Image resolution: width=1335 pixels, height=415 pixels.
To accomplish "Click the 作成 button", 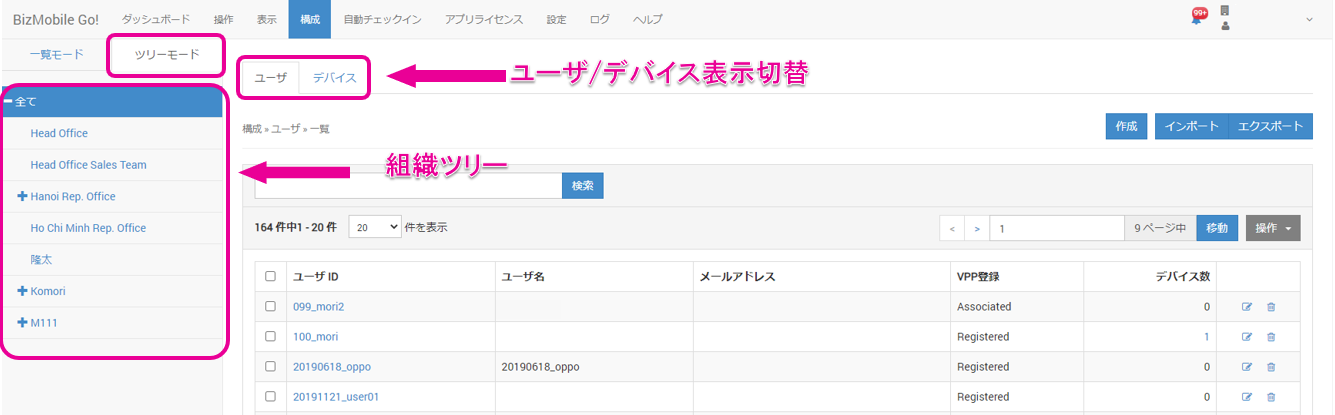I will [1126, 126].
